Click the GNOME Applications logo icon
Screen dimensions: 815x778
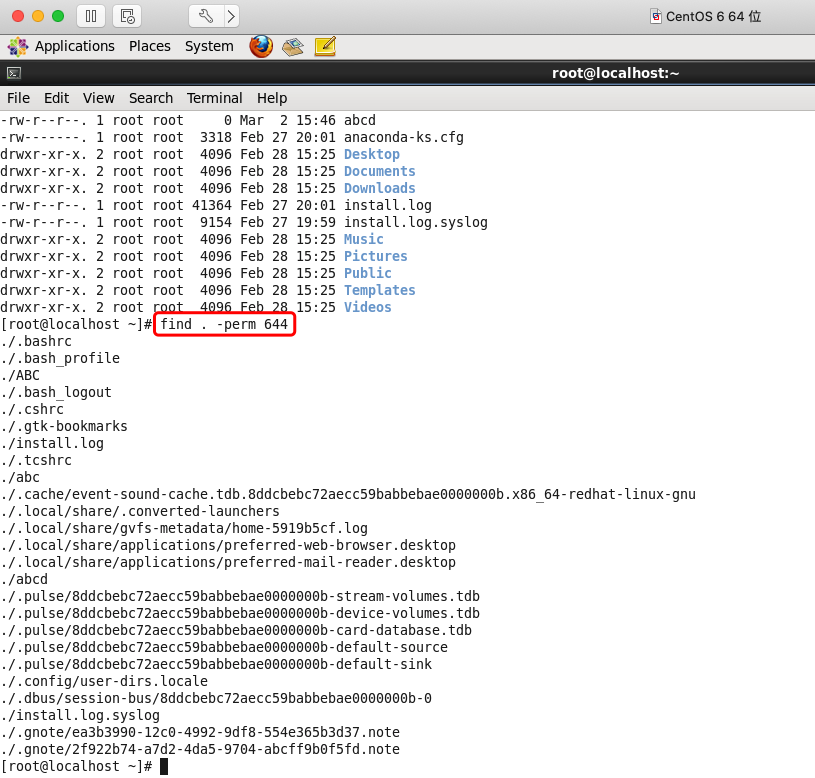18,47
